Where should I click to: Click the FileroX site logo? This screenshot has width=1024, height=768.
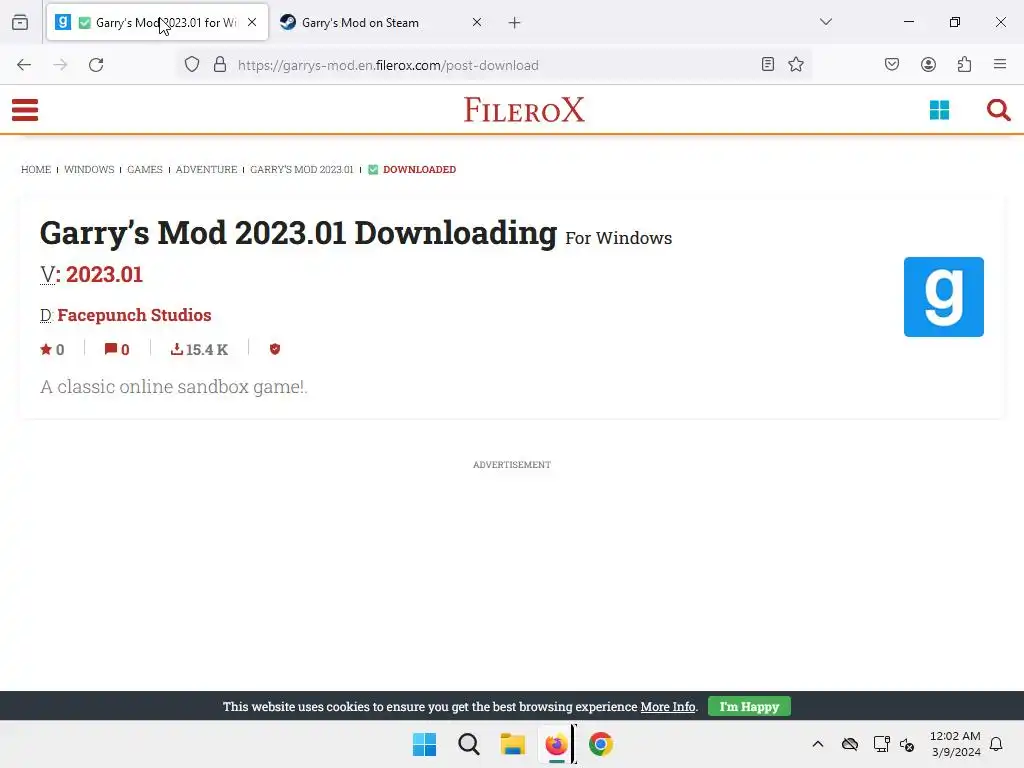524,110
